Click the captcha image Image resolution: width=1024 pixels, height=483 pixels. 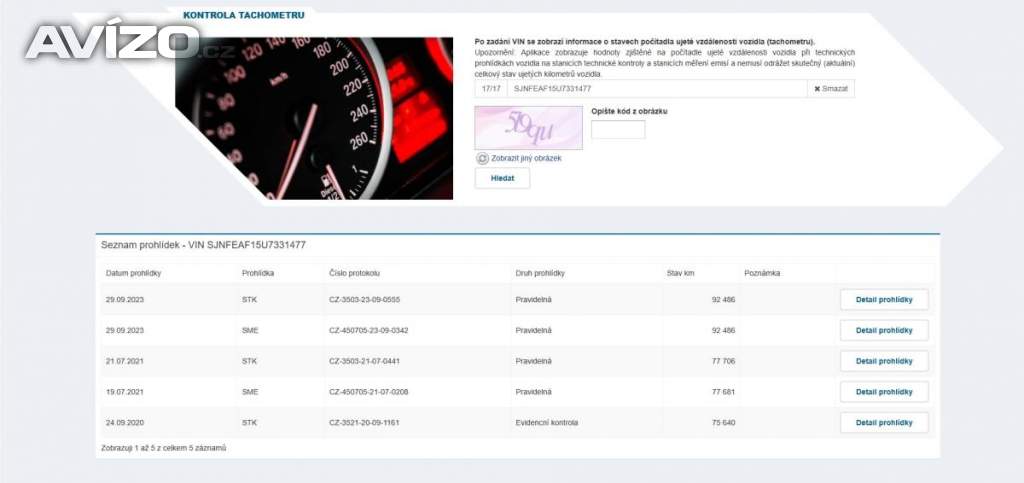[x=528, y=128]
